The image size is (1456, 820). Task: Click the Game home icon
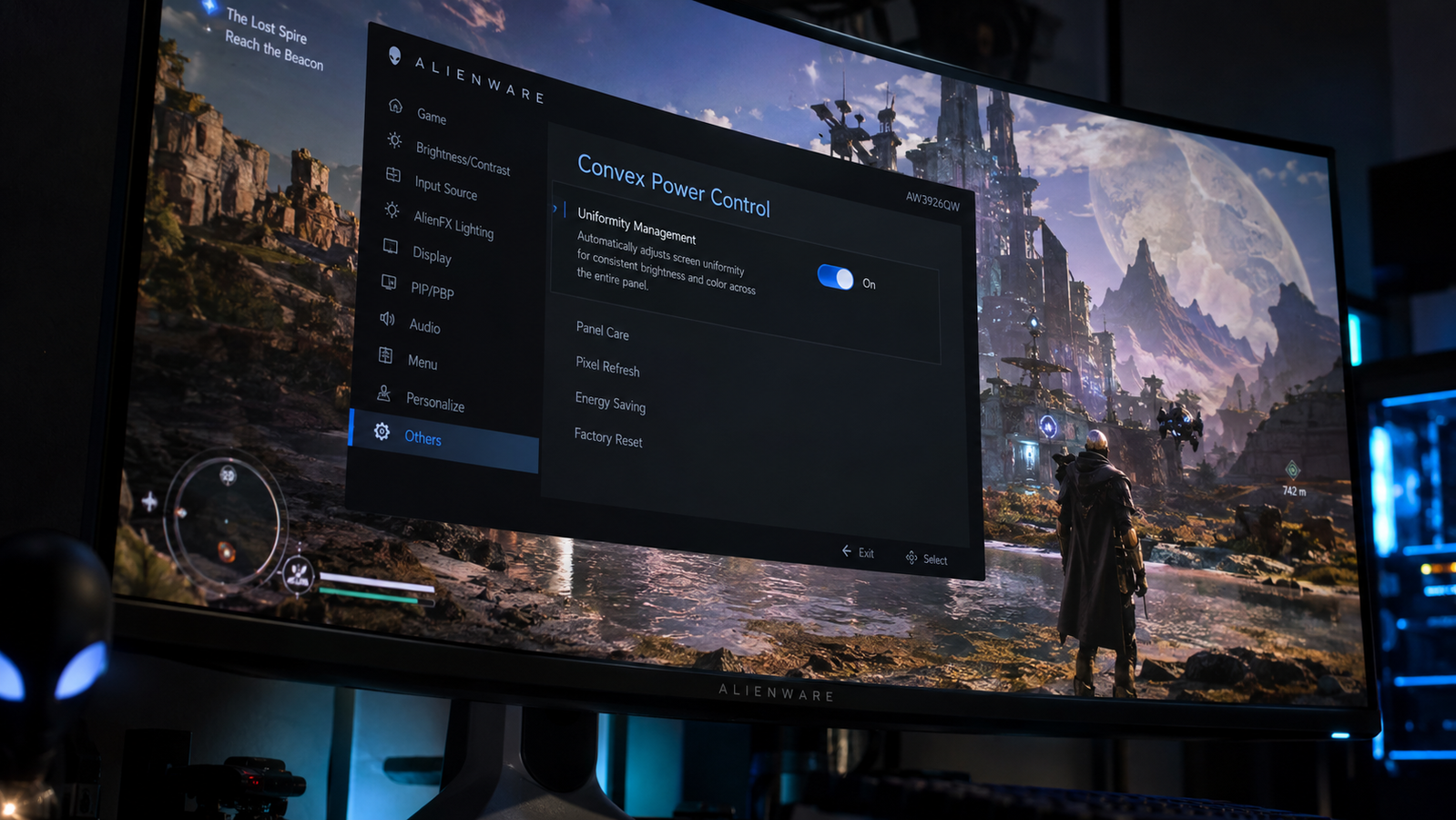[395, 106]
